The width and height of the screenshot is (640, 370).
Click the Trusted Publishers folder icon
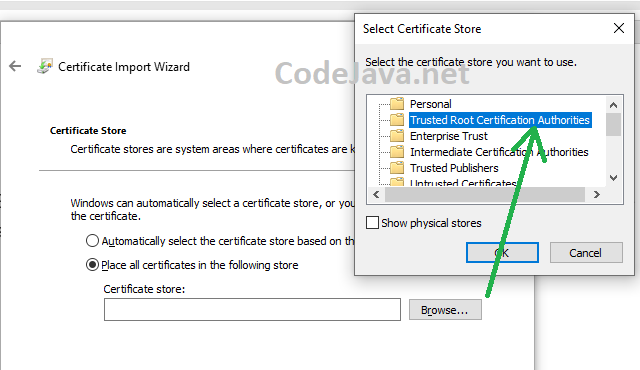click(x=396, y=168)
